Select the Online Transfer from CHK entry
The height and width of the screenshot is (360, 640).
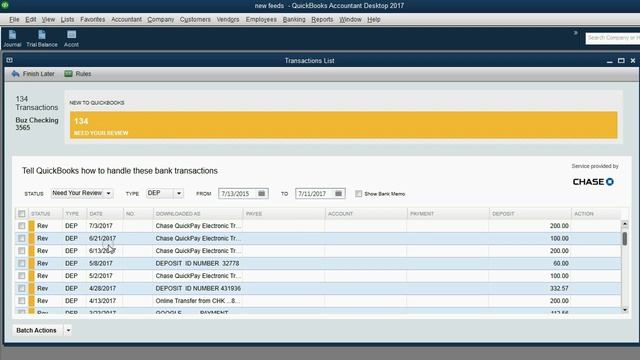pyautogui.click(x=197, y=301)
